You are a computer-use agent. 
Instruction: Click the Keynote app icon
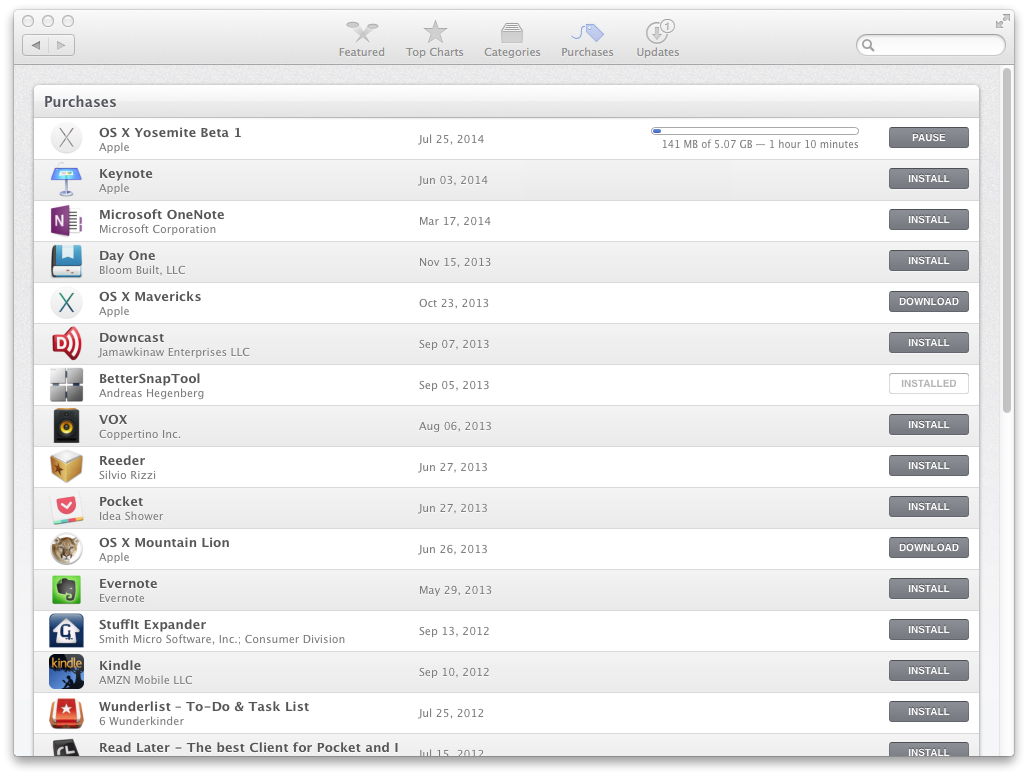tap(66, 180)
